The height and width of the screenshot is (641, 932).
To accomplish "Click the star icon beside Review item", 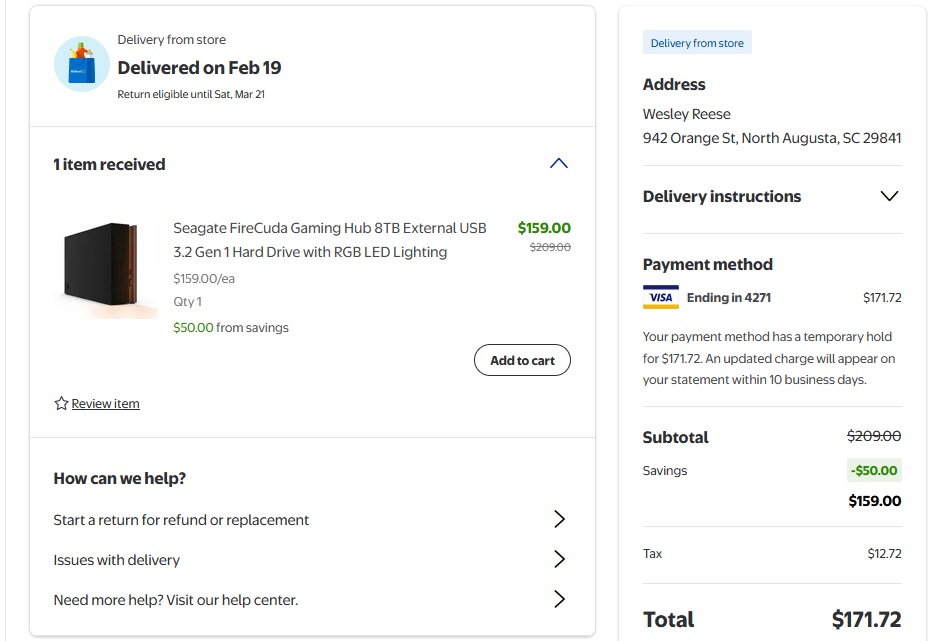I will coord(61,404).
